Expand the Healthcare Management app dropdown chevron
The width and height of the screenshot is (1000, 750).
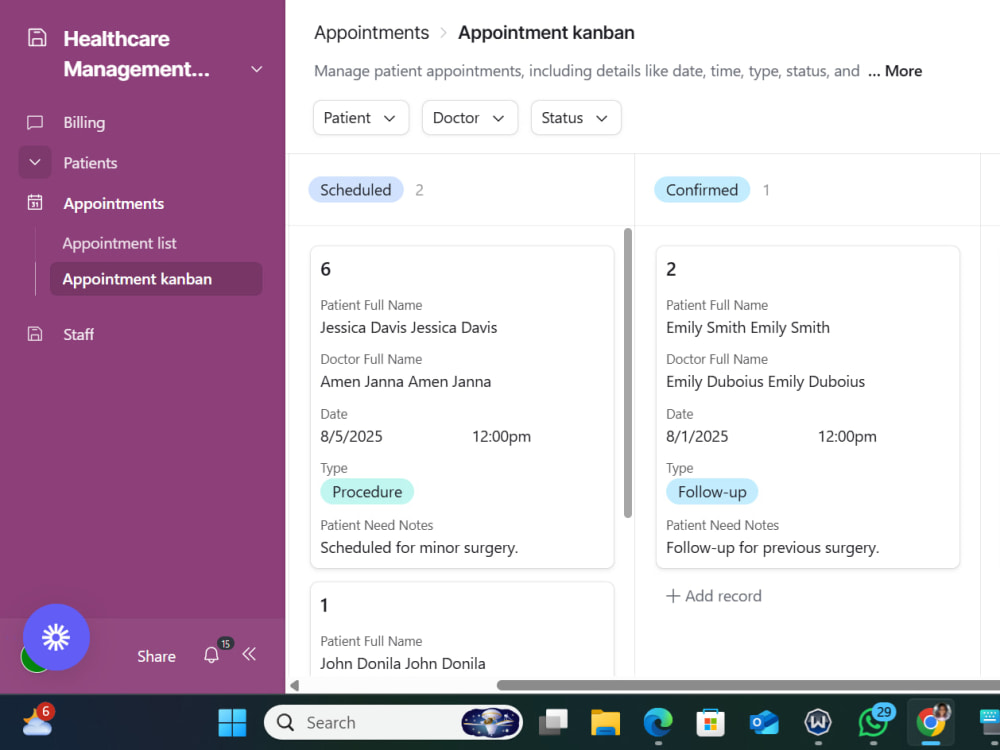coord(256,69)
